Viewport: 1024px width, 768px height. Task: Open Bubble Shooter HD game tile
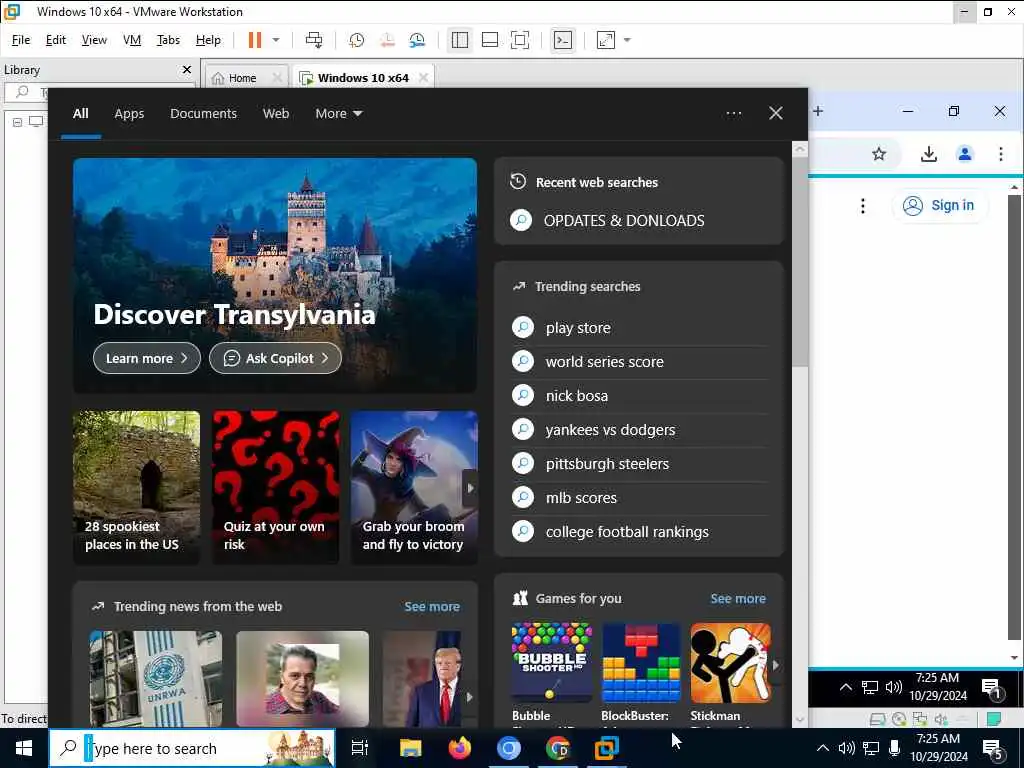[552, 674]
